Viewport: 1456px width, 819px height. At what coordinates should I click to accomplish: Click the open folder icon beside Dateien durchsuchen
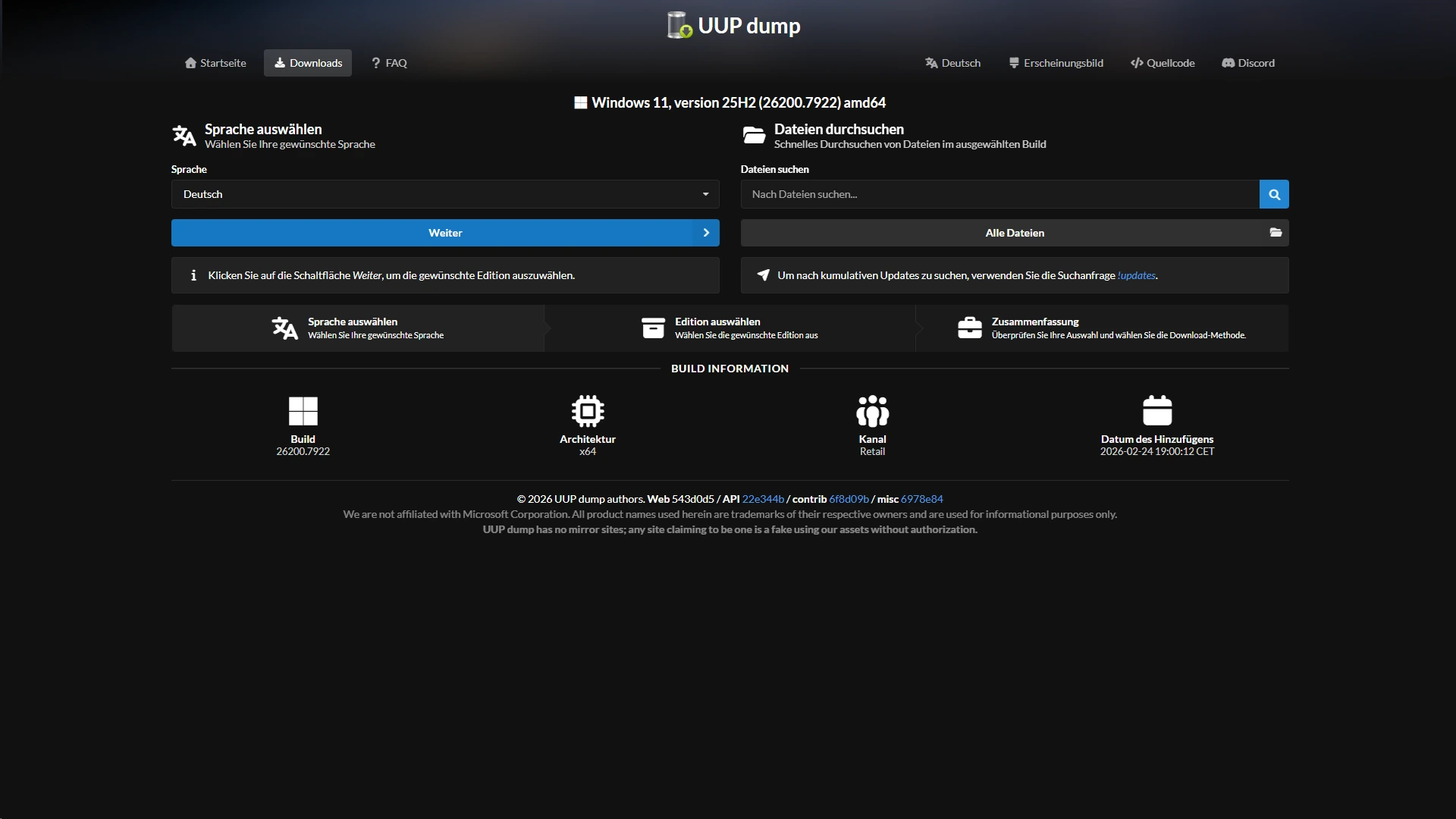pos(754,136)
